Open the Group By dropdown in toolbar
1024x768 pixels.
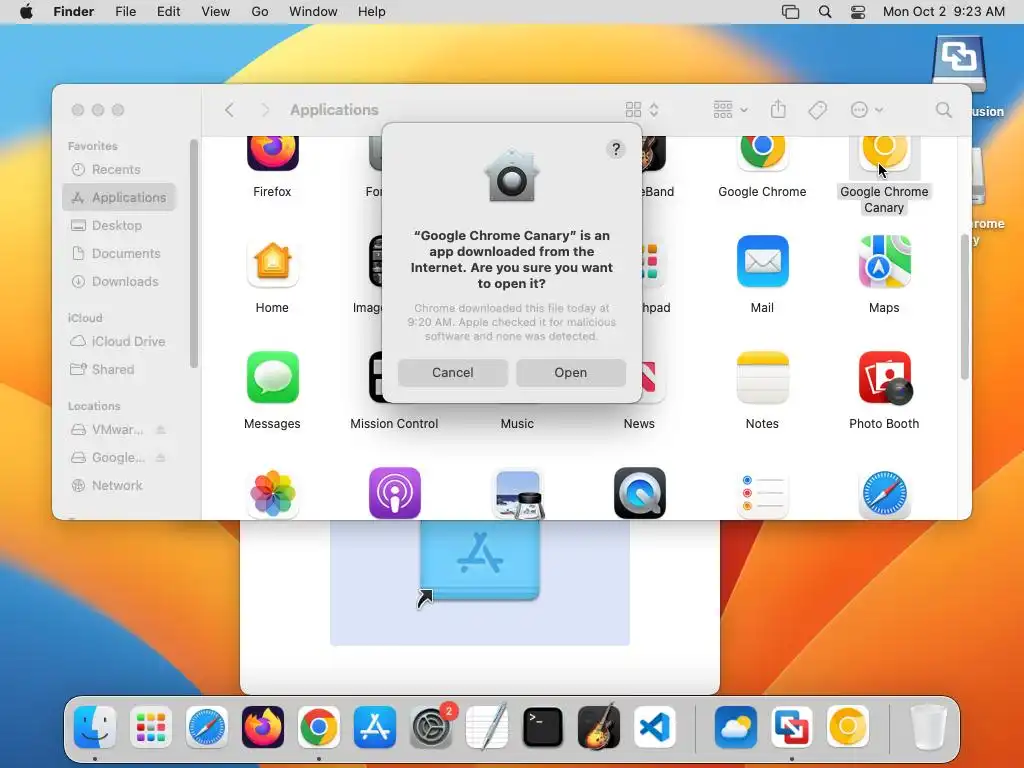[731, 110]
